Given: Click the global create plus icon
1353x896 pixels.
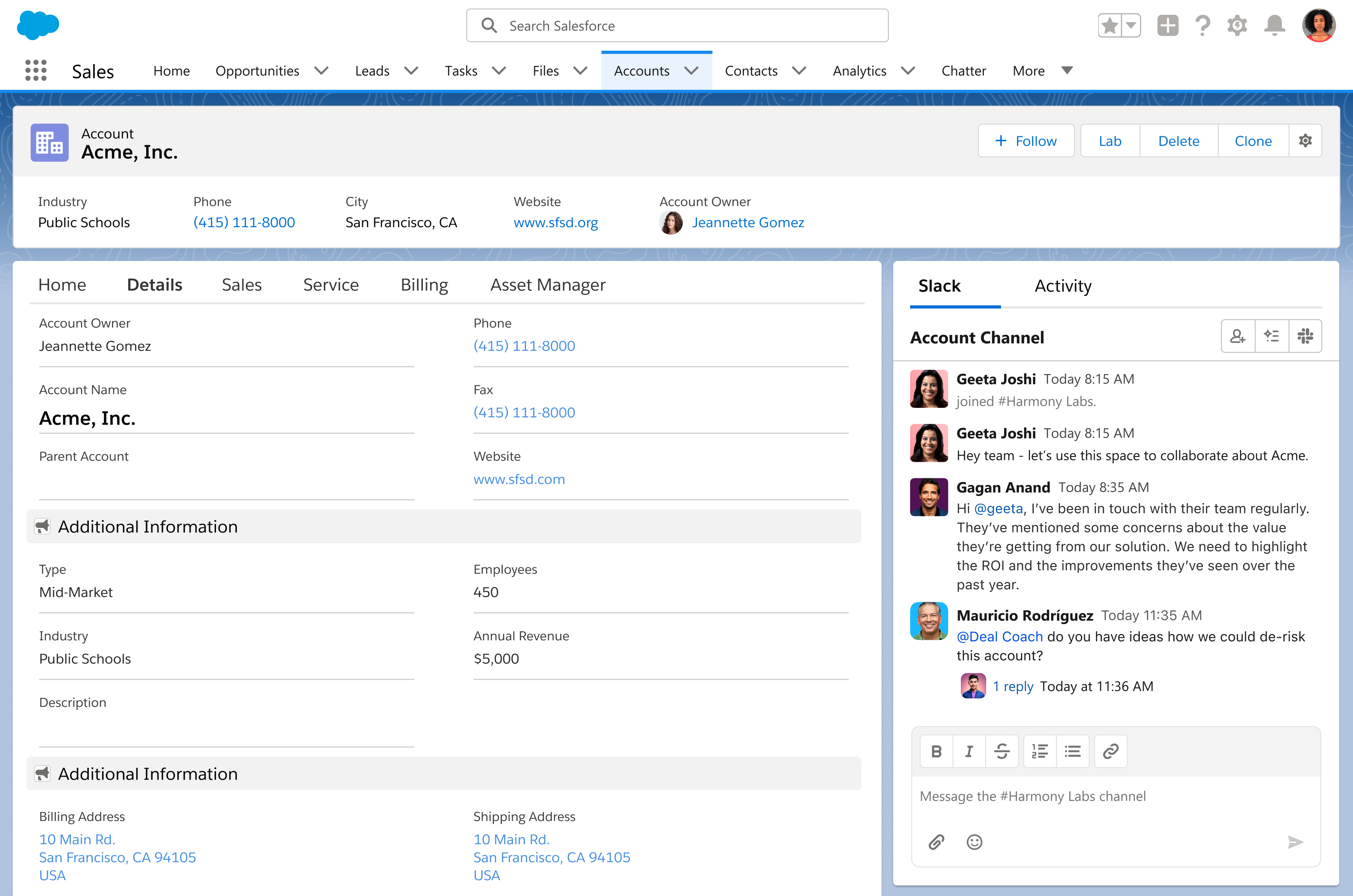Looking at the screenshot, I should (1167, 26).
